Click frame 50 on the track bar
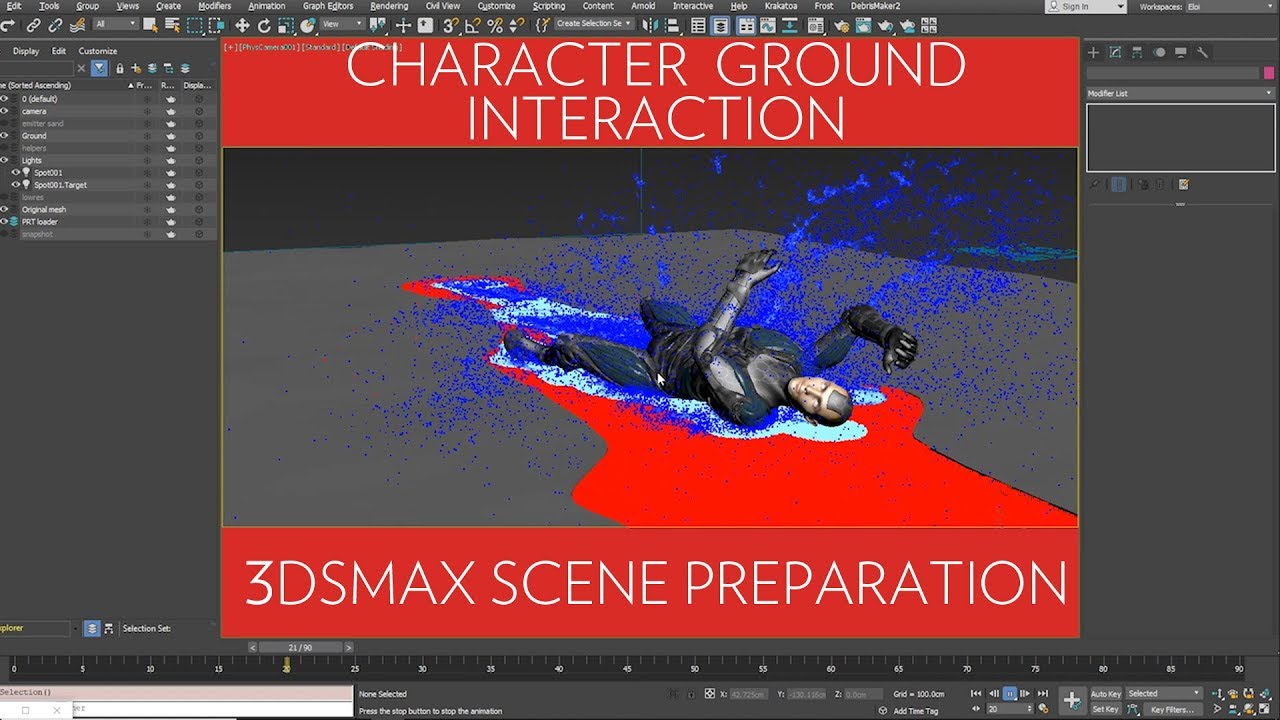 click(x=695, y=668)
